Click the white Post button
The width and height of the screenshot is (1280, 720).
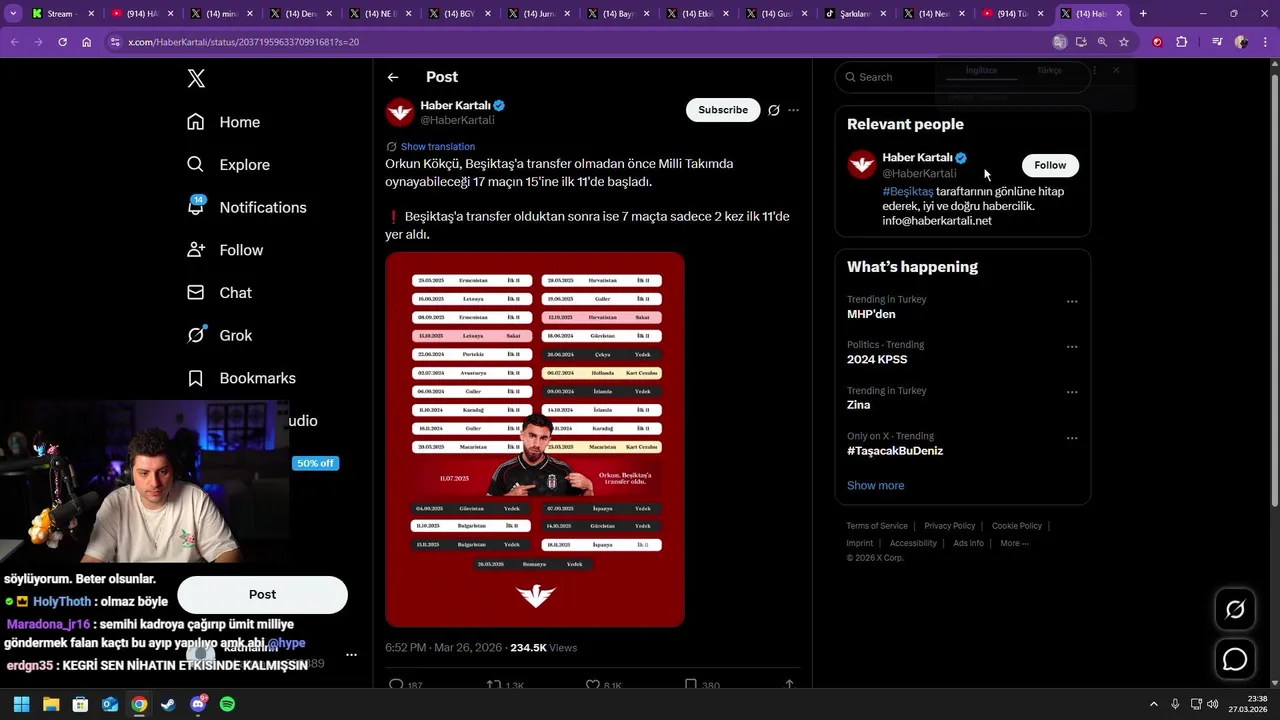262,595
